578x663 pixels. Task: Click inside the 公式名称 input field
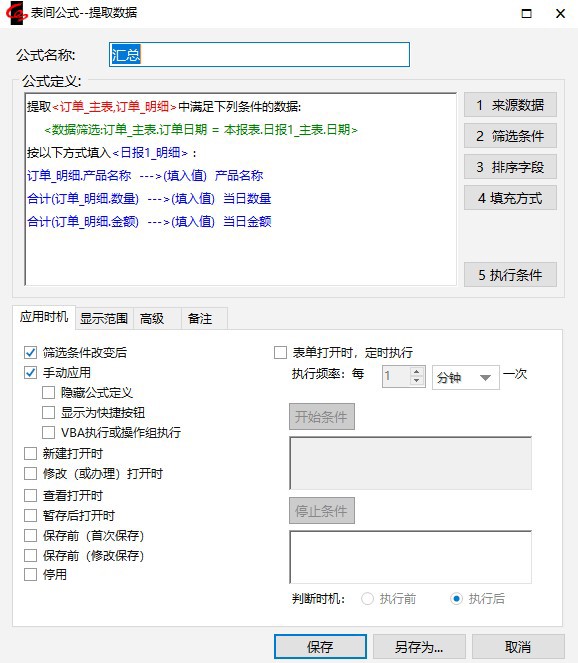click(259, 55)
